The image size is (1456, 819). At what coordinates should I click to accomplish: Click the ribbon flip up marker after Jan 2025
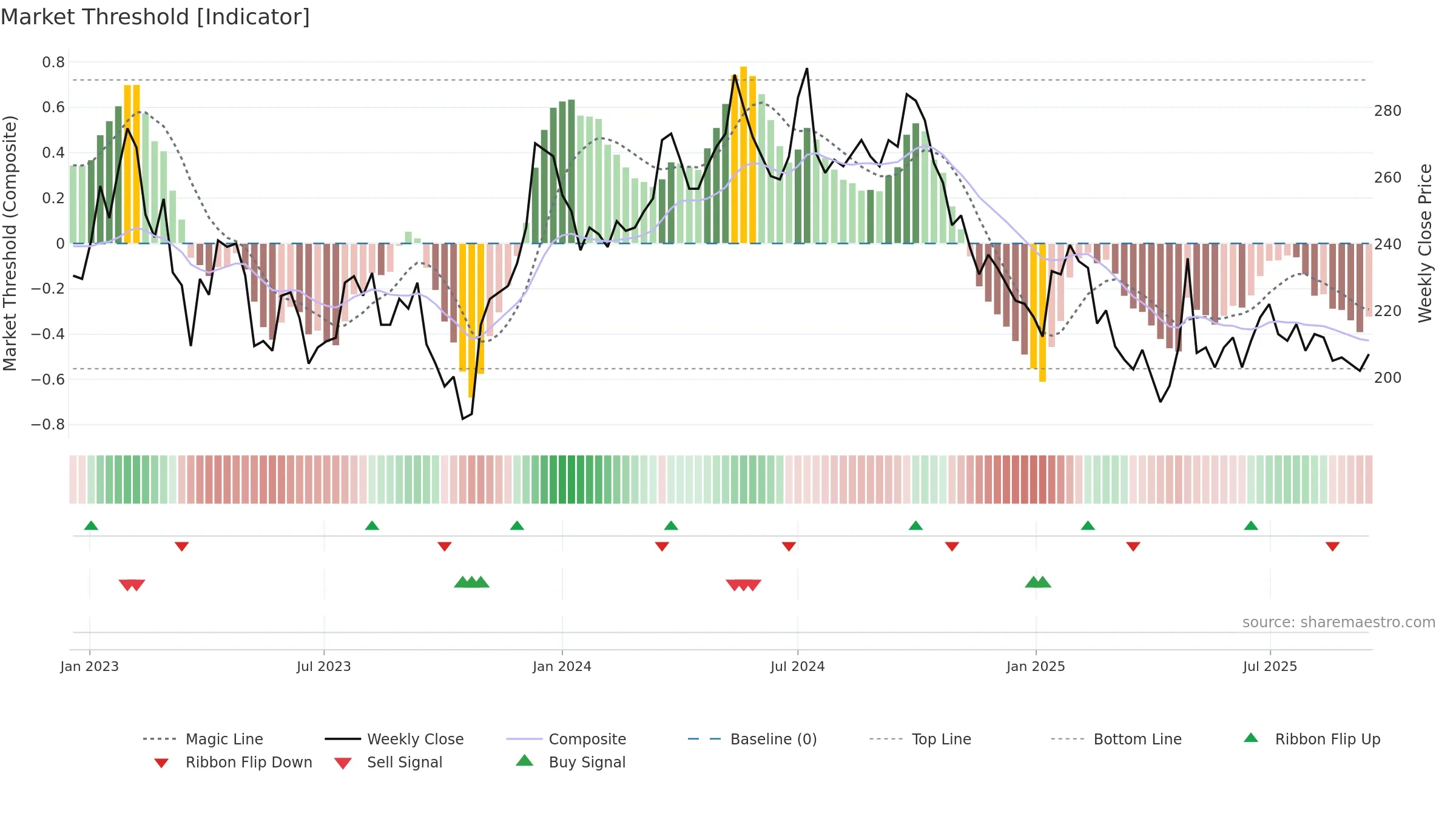pyautogui.click(x=1088, y=525)
